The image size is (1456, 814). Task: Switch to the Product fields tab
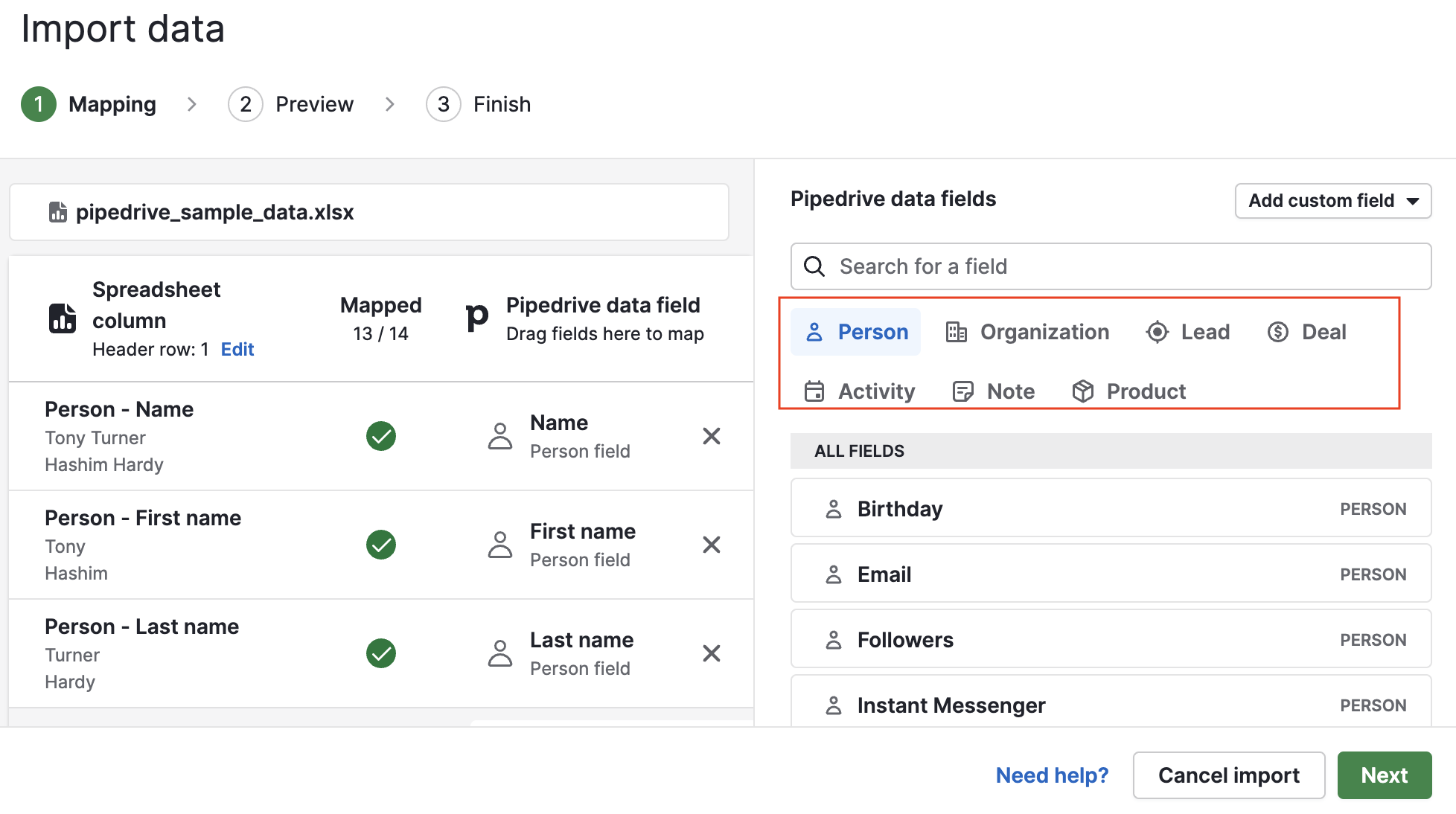pyautogui.click(x=1128, y=391)
